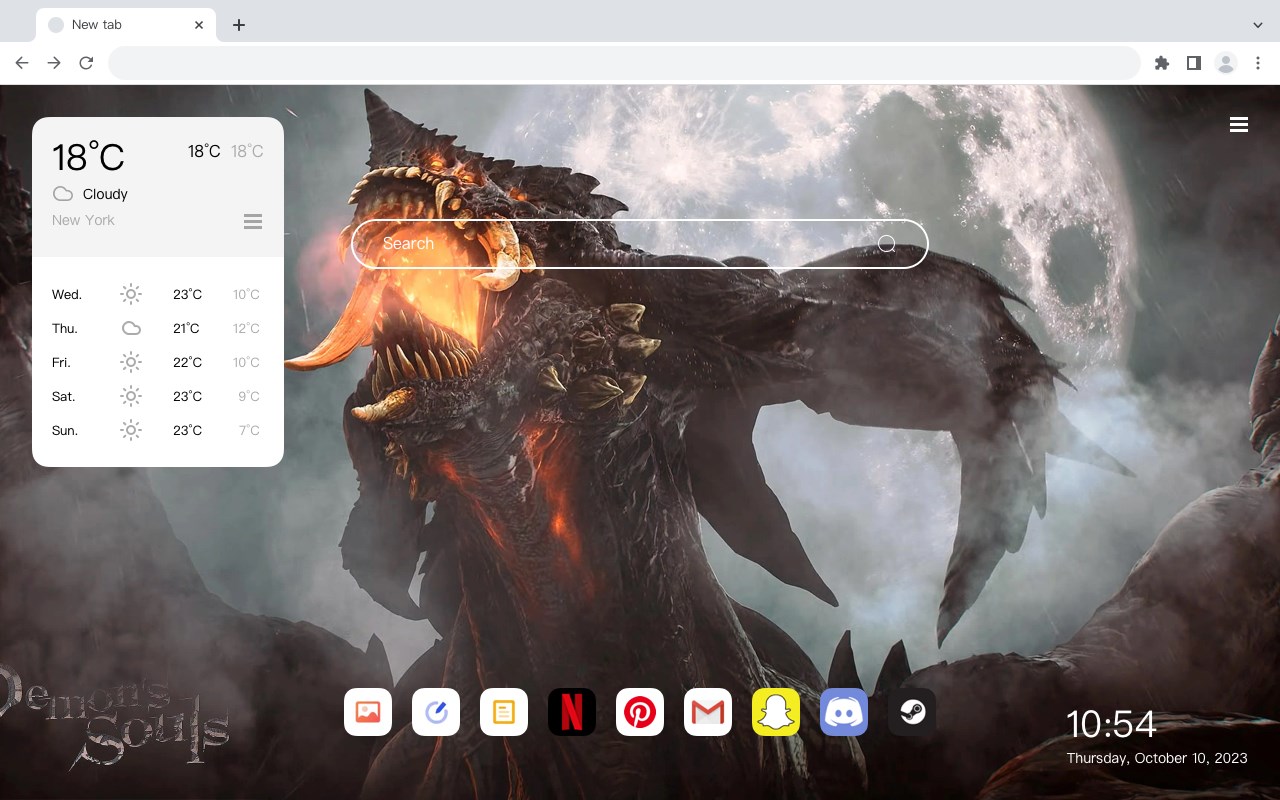This screenshot has width=1280, height=800.
Task: Open the Pinterest shortcut
Action: pos(640,712)
